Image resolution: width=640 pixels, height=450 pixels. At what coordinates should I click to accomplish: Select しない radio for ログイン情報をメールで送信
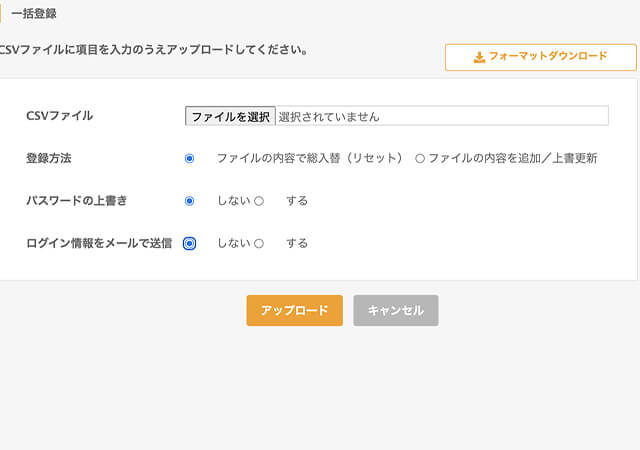coord(189,243)
